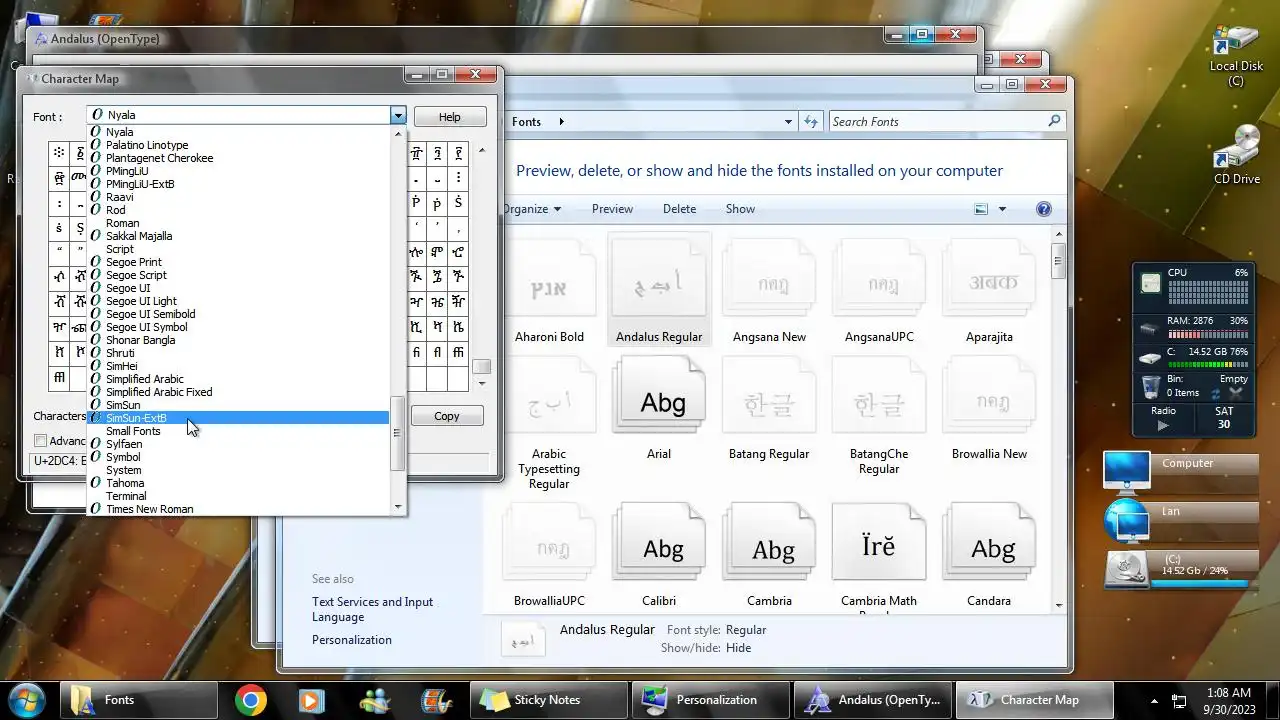Open the Personalization link under See also

point(352,640)
